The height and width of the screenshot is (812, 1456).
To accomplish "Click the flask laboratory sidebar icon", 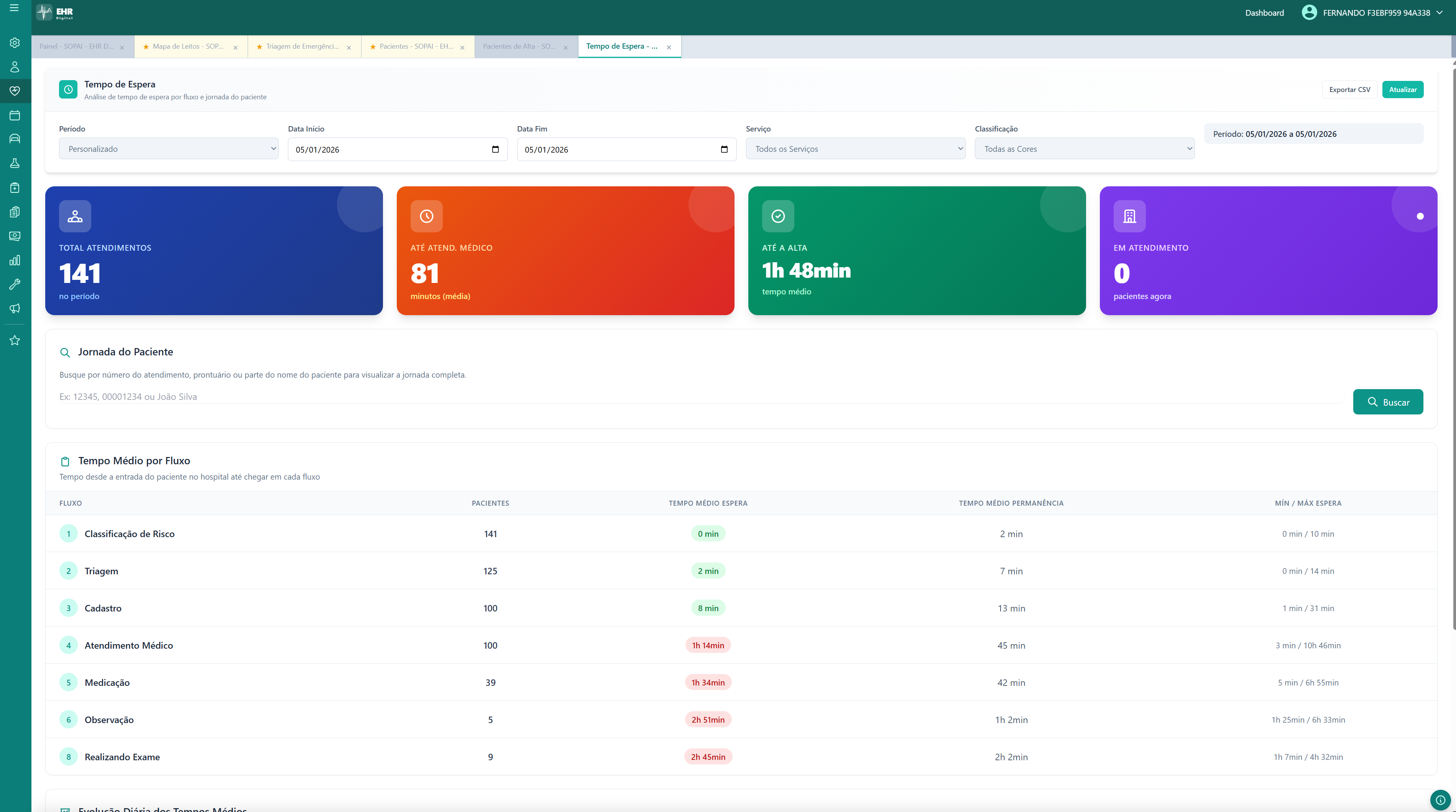I will pyautogui.click(x=15, y=163).
